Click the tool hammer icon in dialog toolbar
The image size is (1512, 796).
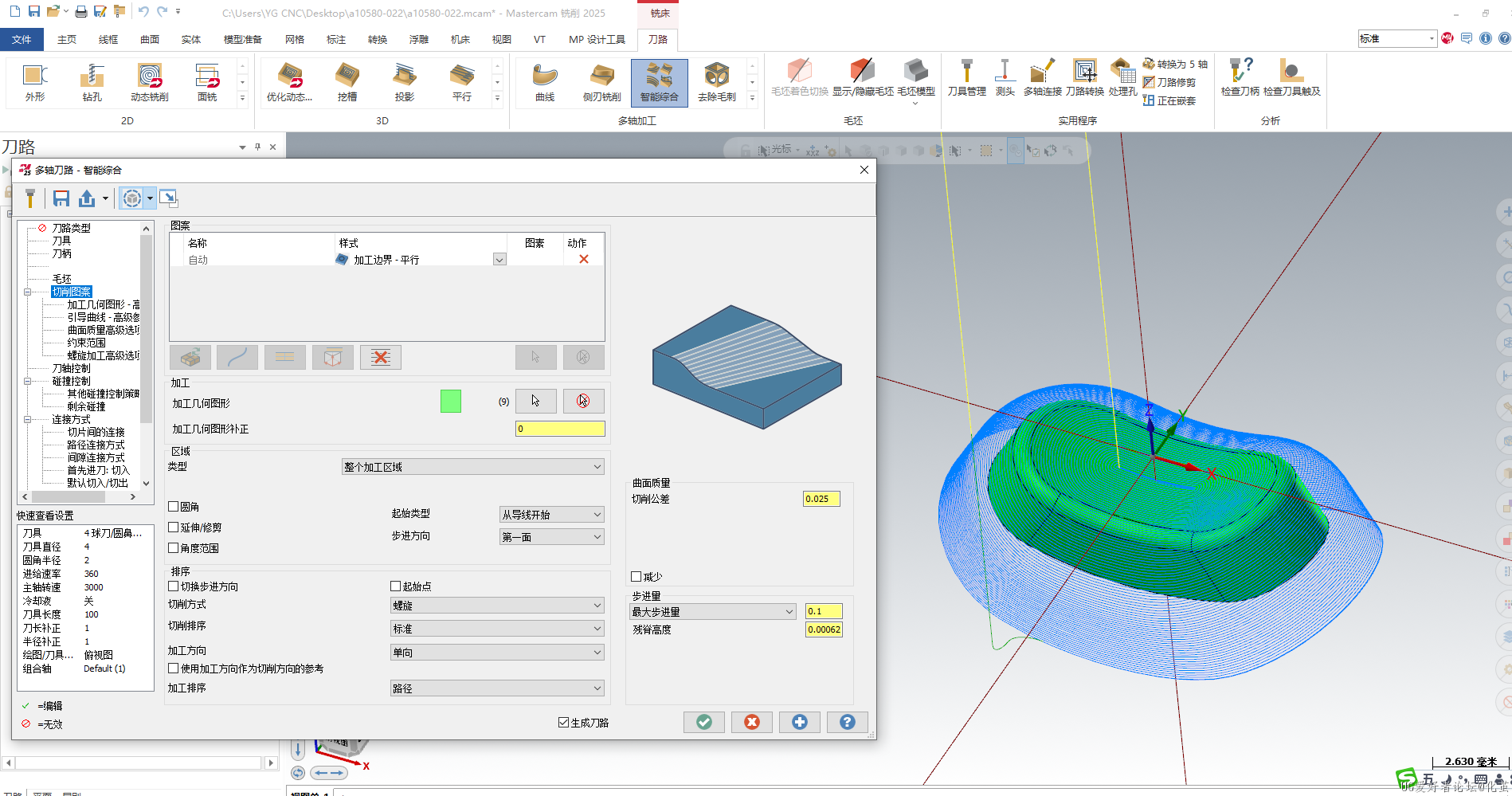tap(30, 198)
